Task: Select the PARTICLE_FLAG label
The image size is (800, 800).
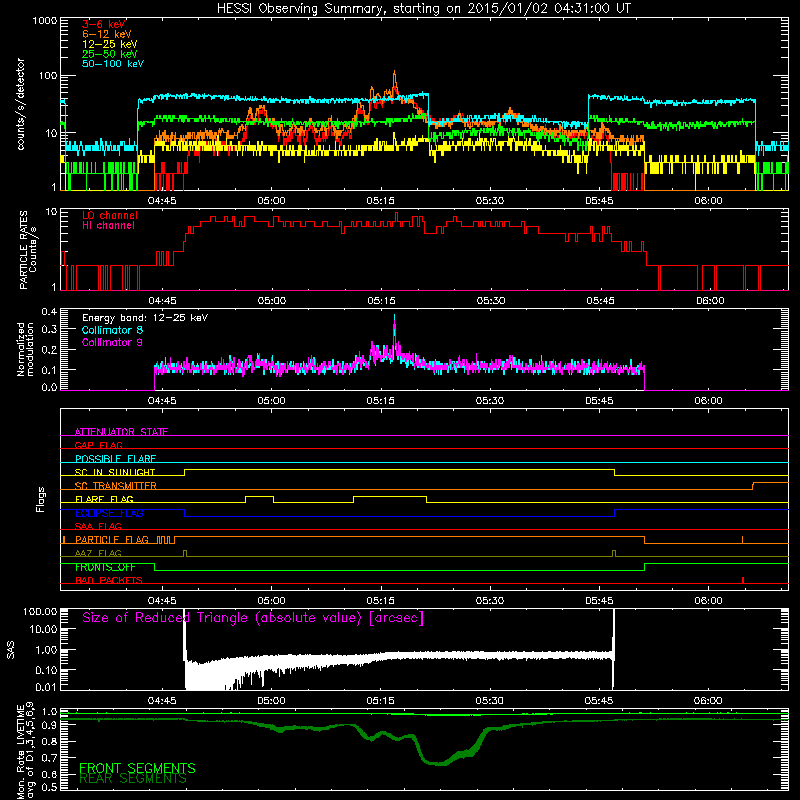Action: pyautogui.click(x=112, y=540)
